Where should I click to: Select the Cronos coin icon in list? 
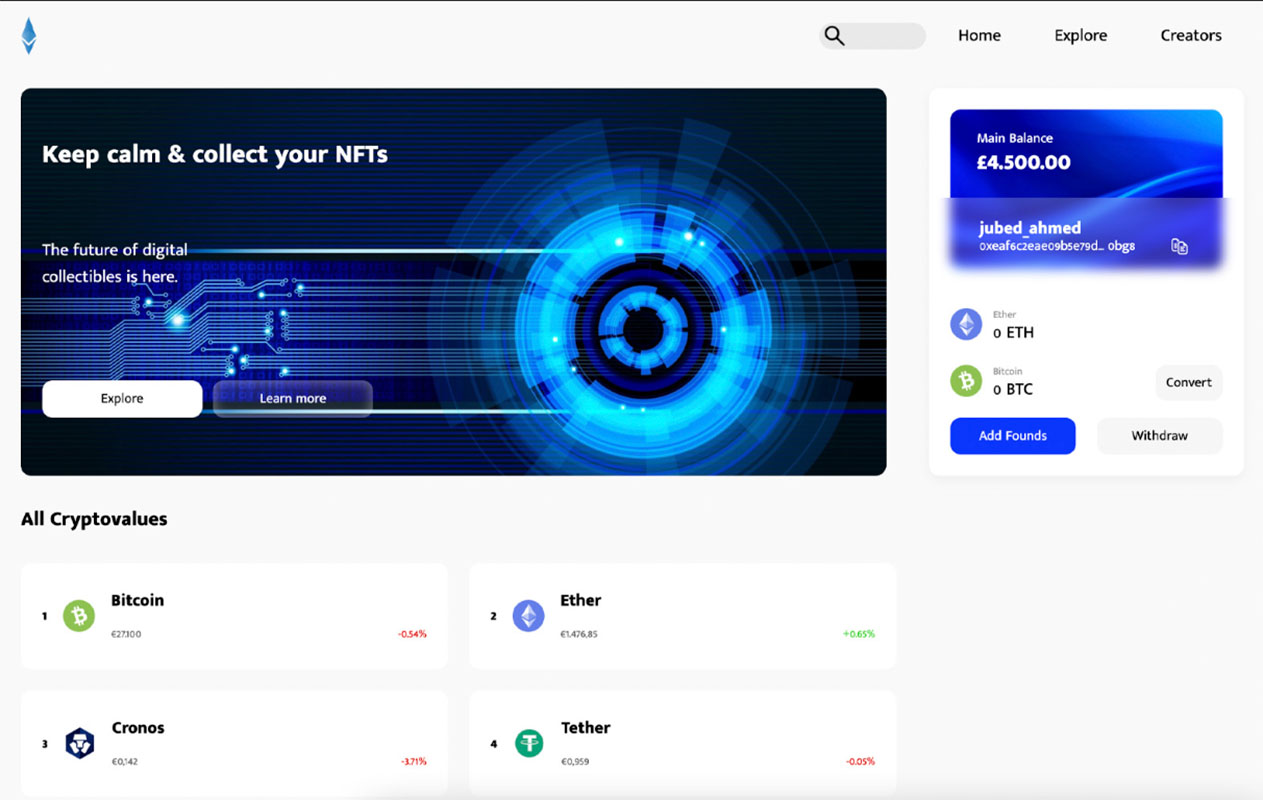79,743
